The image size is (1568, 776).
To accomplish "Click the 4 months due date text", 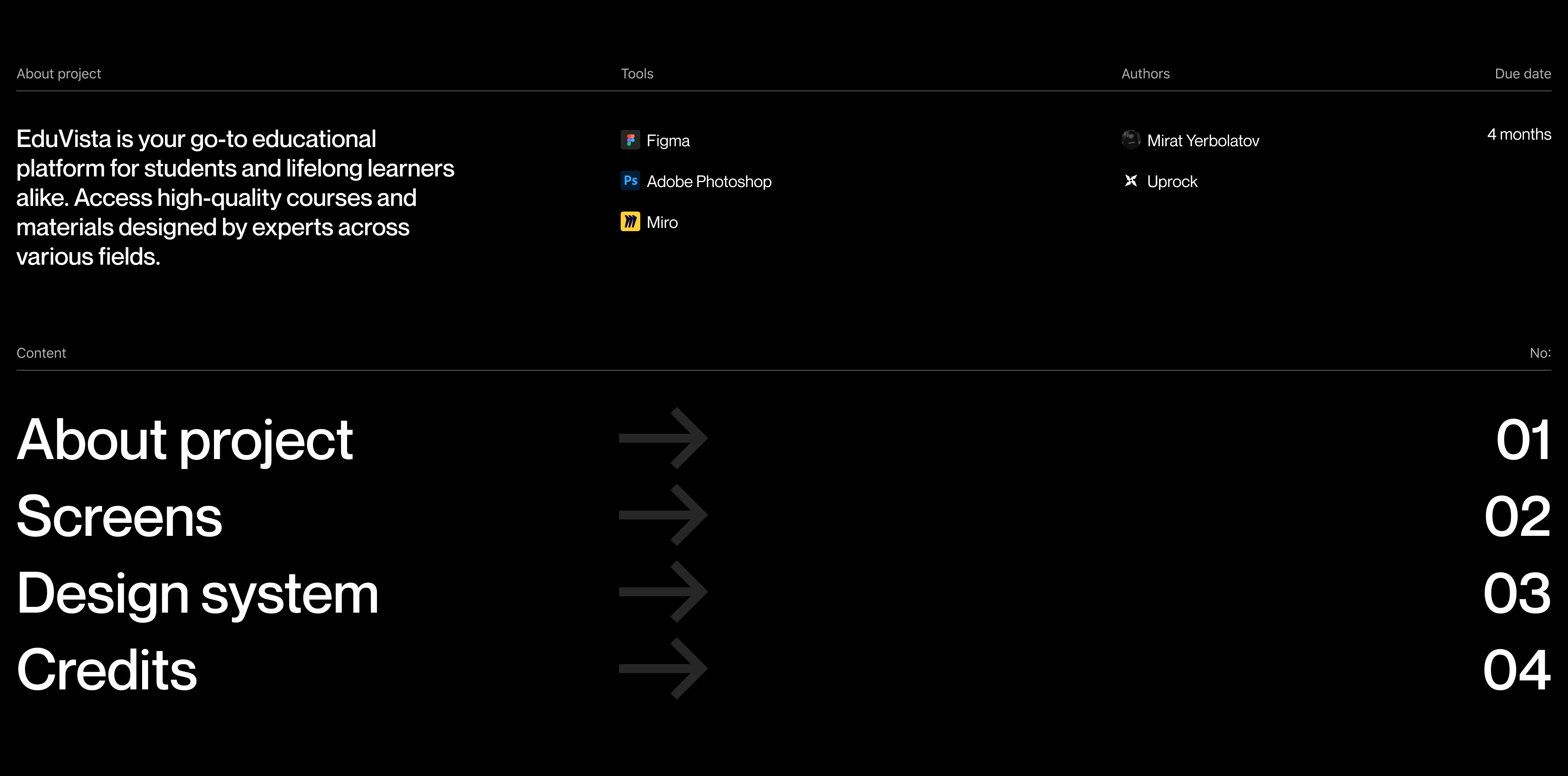I will tap(1519, 134).
